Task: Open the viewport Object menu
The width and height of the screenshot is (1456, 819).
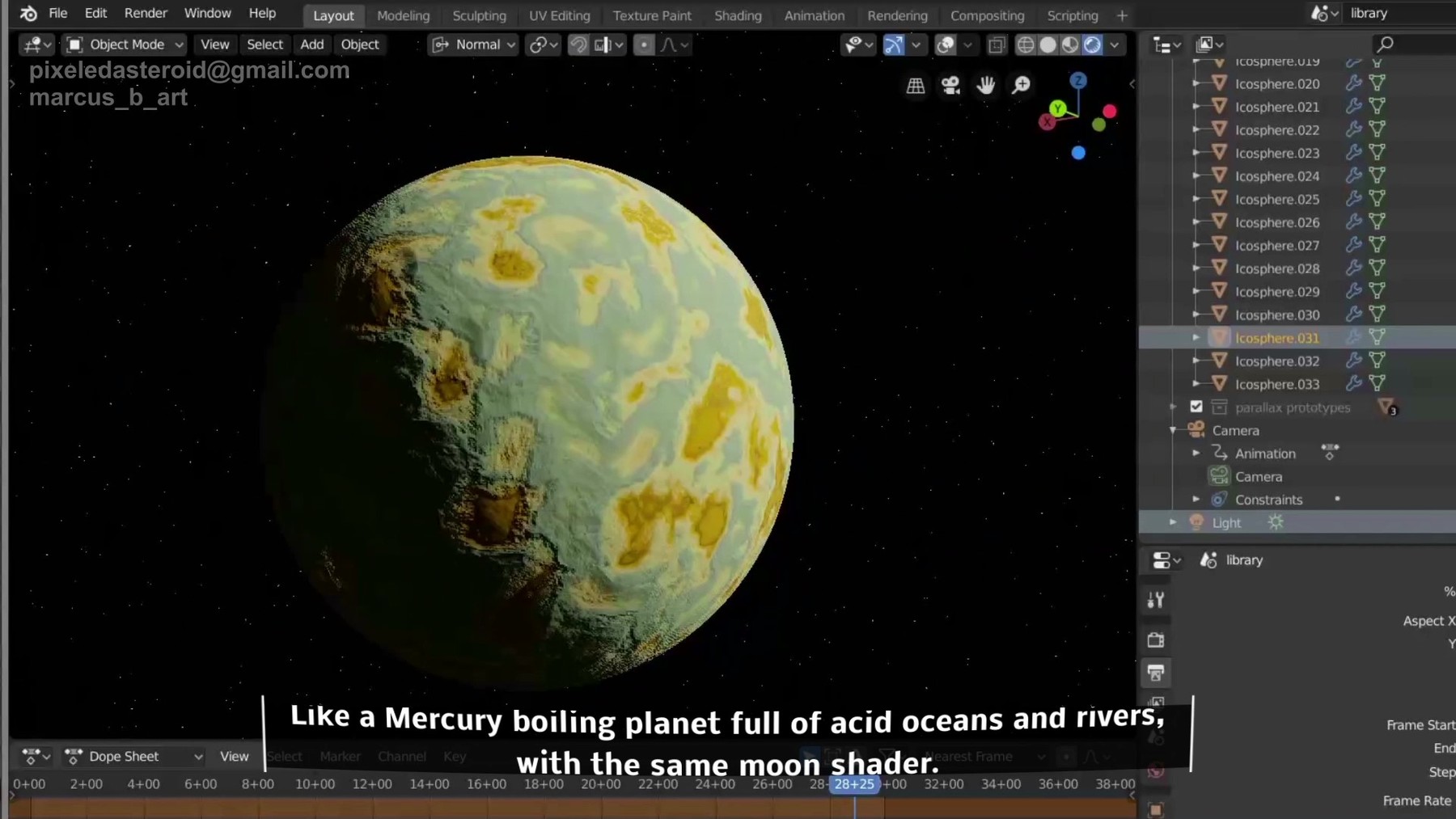Action: pyautogui.click(x=360, y=44)
